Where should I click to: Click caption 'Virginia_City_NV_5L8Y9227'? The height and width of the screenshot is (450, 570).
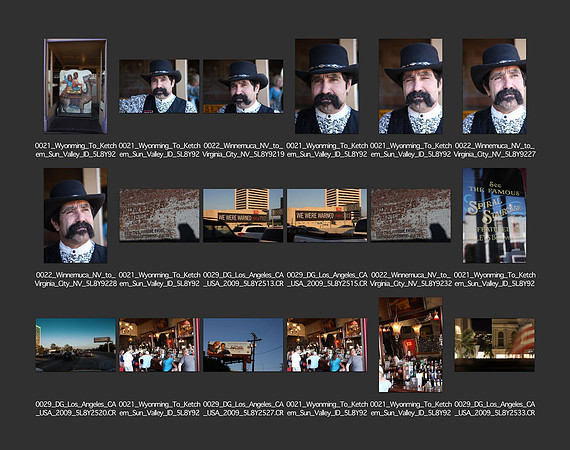coord(494,154)
